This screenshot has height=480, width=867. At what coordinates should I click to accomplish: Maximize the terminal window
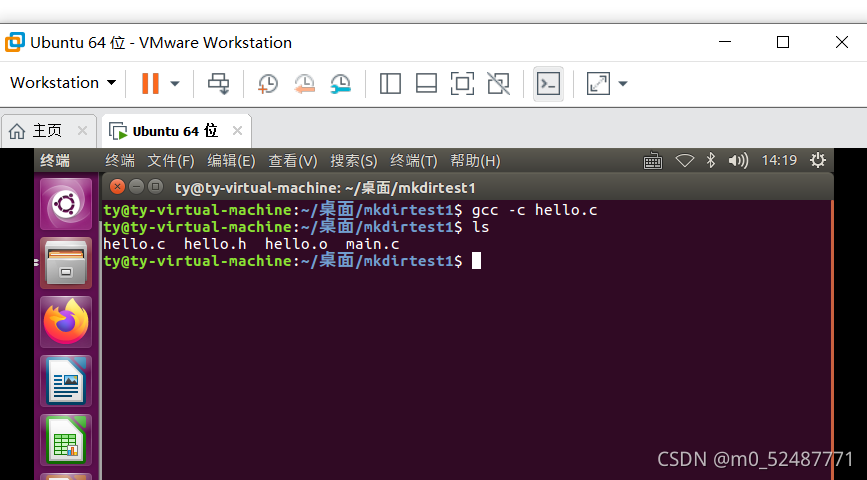155,187
